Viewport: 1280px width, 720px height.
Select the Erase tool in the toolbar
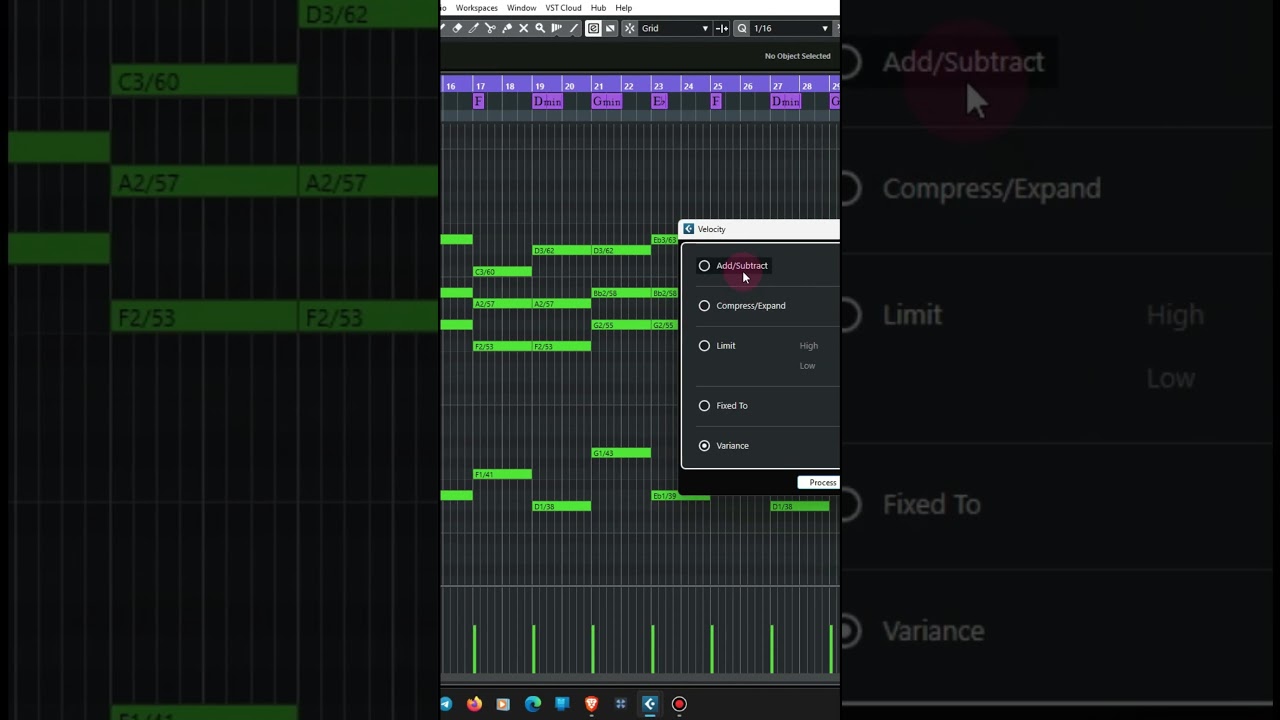(457, 28)
